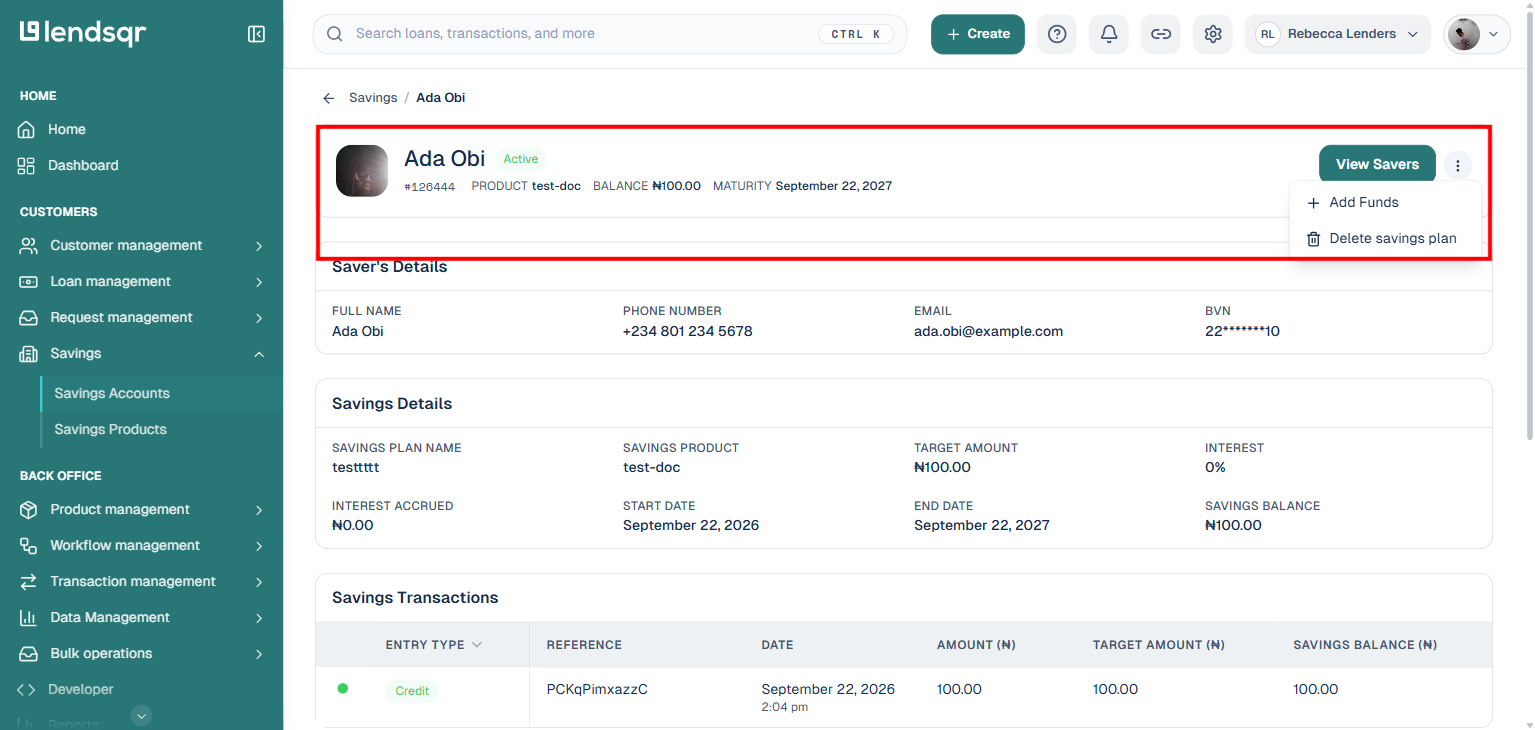The width and height of the screenshot is (1535, 730).
Task: Click the three-dot more options button
Action: click(1458, 166)
